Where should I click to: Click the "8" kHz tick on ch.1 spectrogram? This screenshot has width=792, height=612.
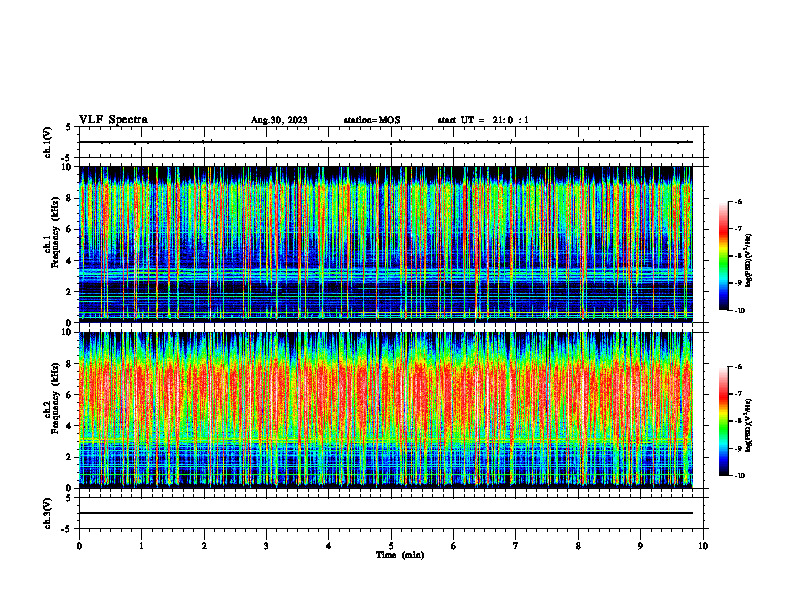[70, 198]
